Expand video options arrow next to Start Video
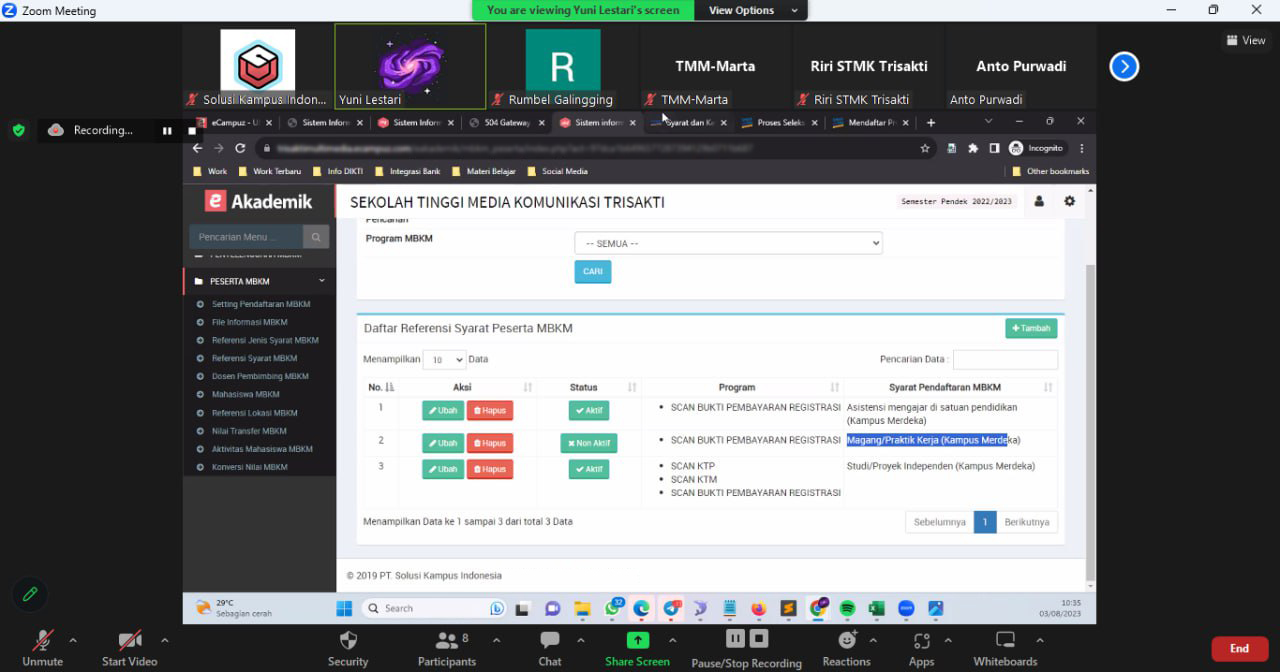Image resolution: width=1280 pixels, height=672 pixels. pos(165,640)
